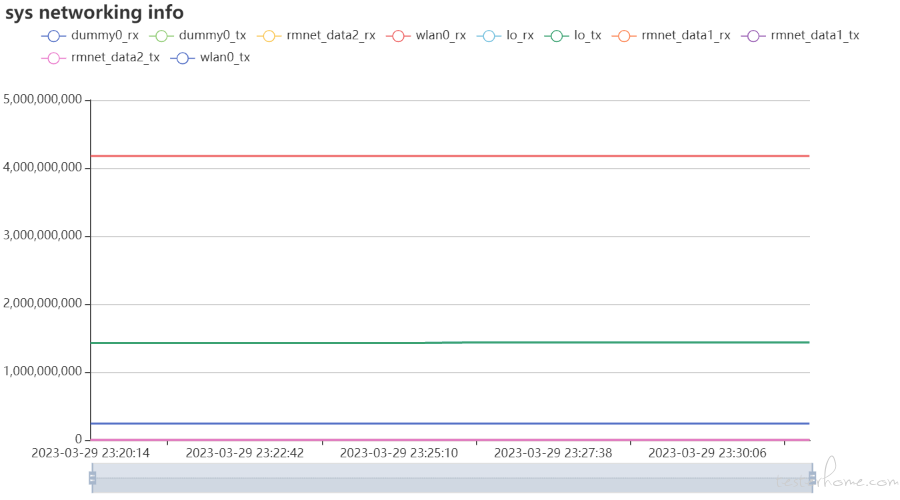Click the blue wlan0_tx line near the bottom
This screenshot has height=500, width=900.
tap(450, 424)
